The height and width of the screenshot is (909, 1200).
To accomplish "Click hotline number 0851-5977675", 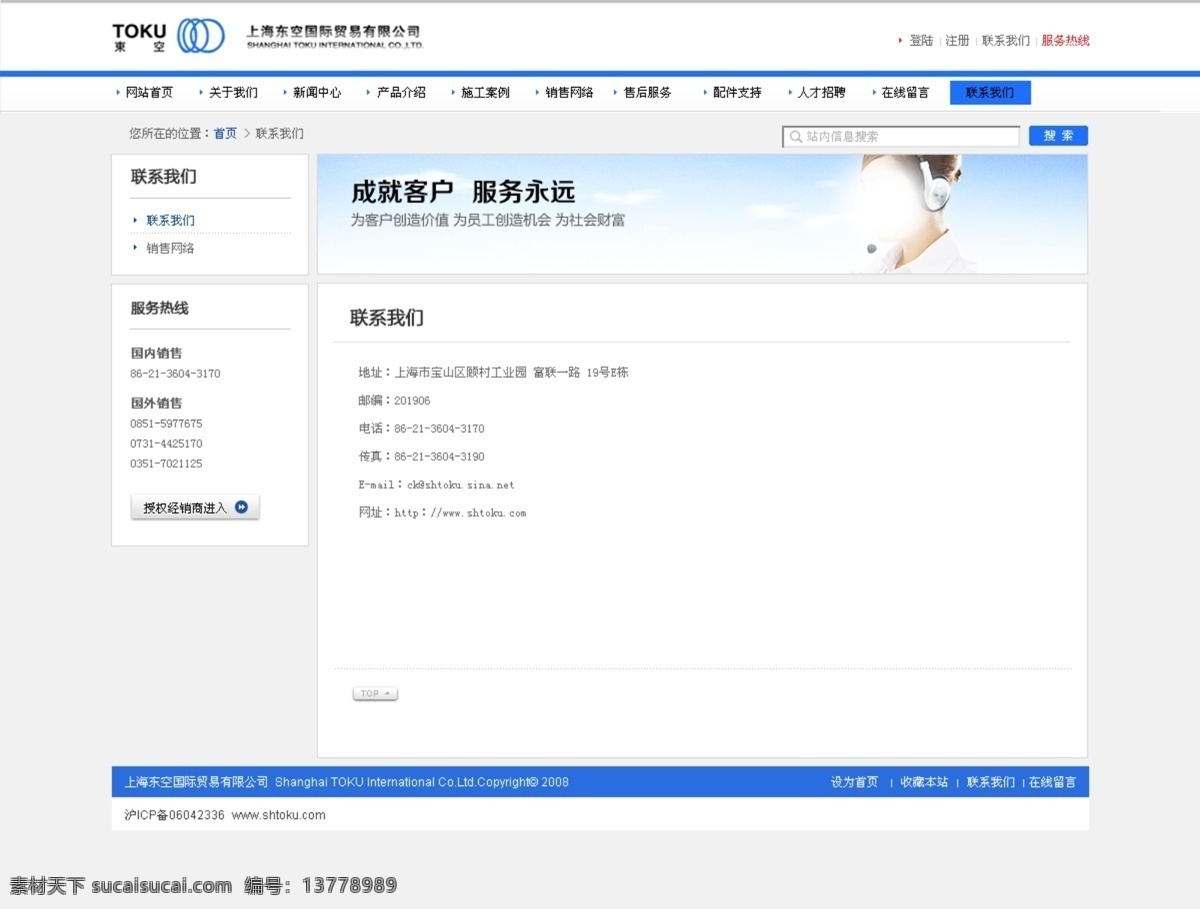I will [x=166, y=424].
